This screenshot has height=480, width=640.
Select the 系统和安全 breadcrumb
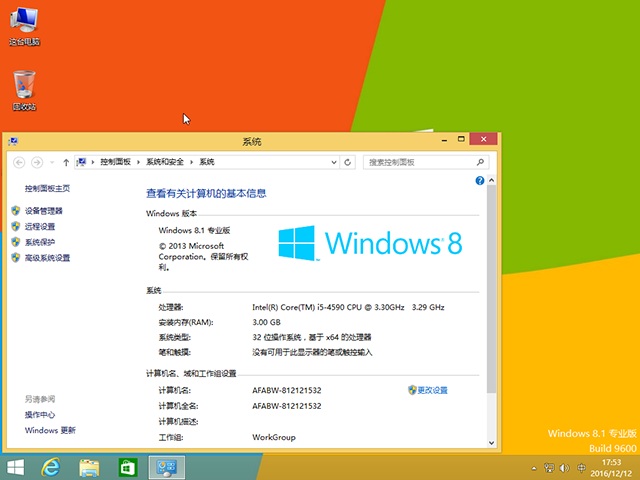pyautogui.click(x=165, y=162)
